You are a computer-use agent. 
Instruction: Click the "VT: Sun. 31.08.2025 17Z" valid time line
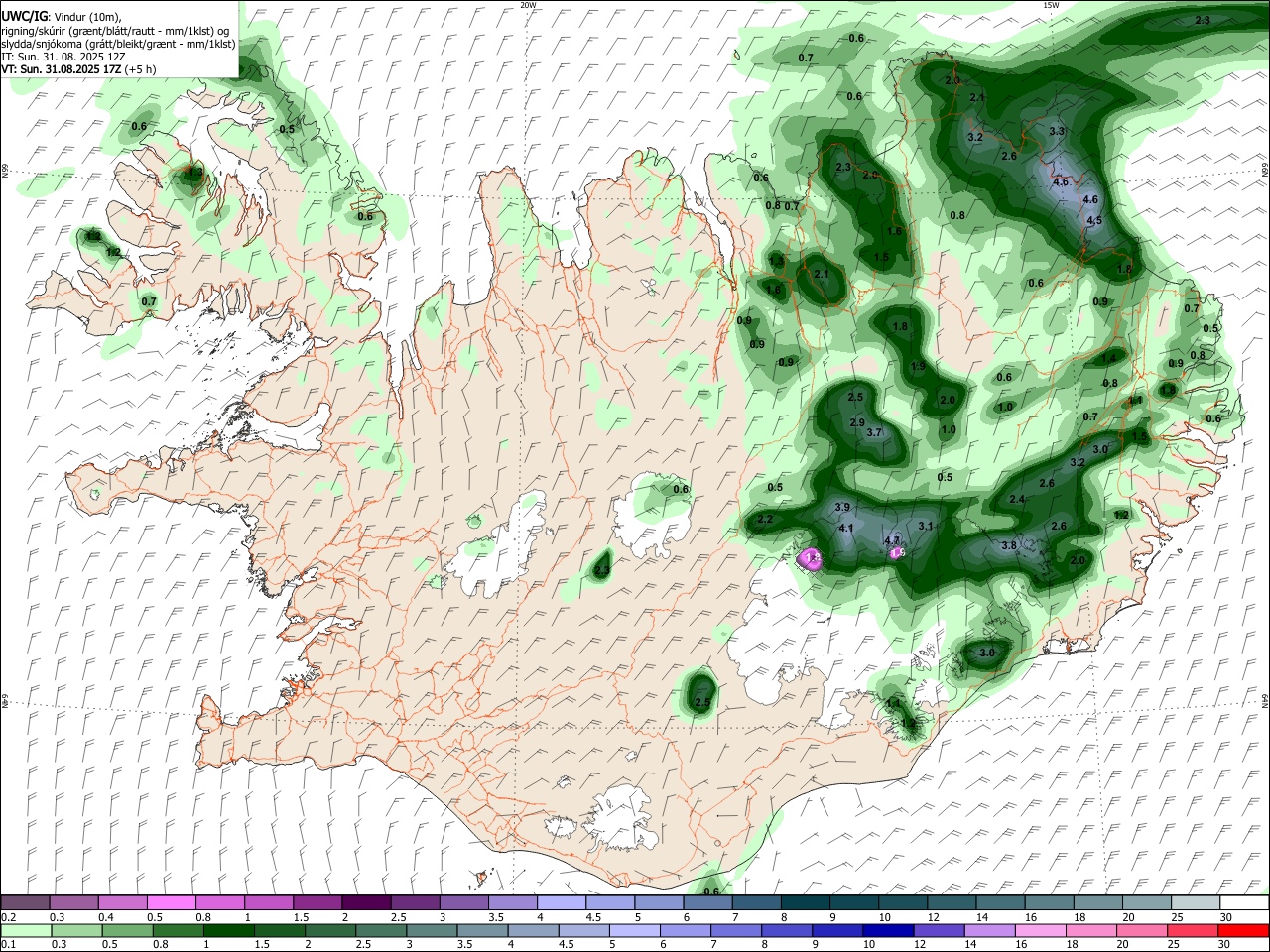tap(78, 69)
